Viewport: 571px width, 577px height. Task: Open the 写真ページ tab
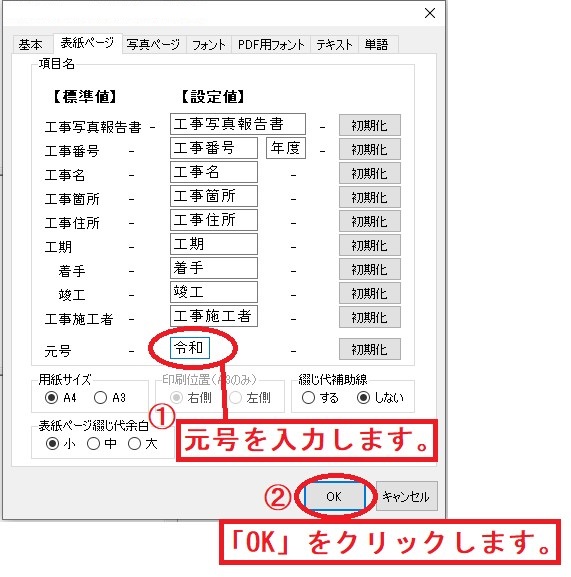(x=153, y=45)
